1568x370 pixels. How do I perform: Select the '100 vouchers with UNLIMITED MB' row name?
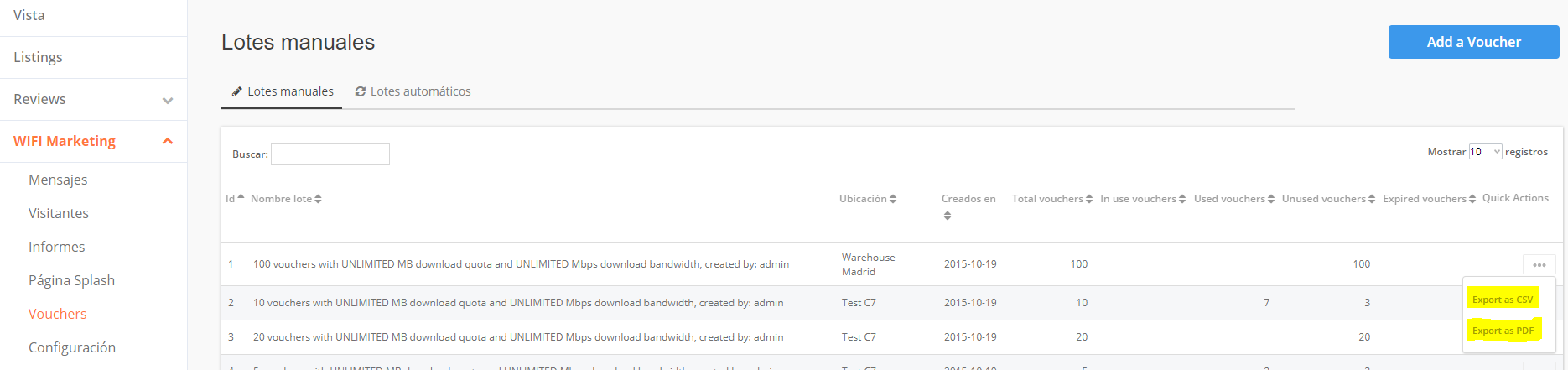(x=521, y=264)
